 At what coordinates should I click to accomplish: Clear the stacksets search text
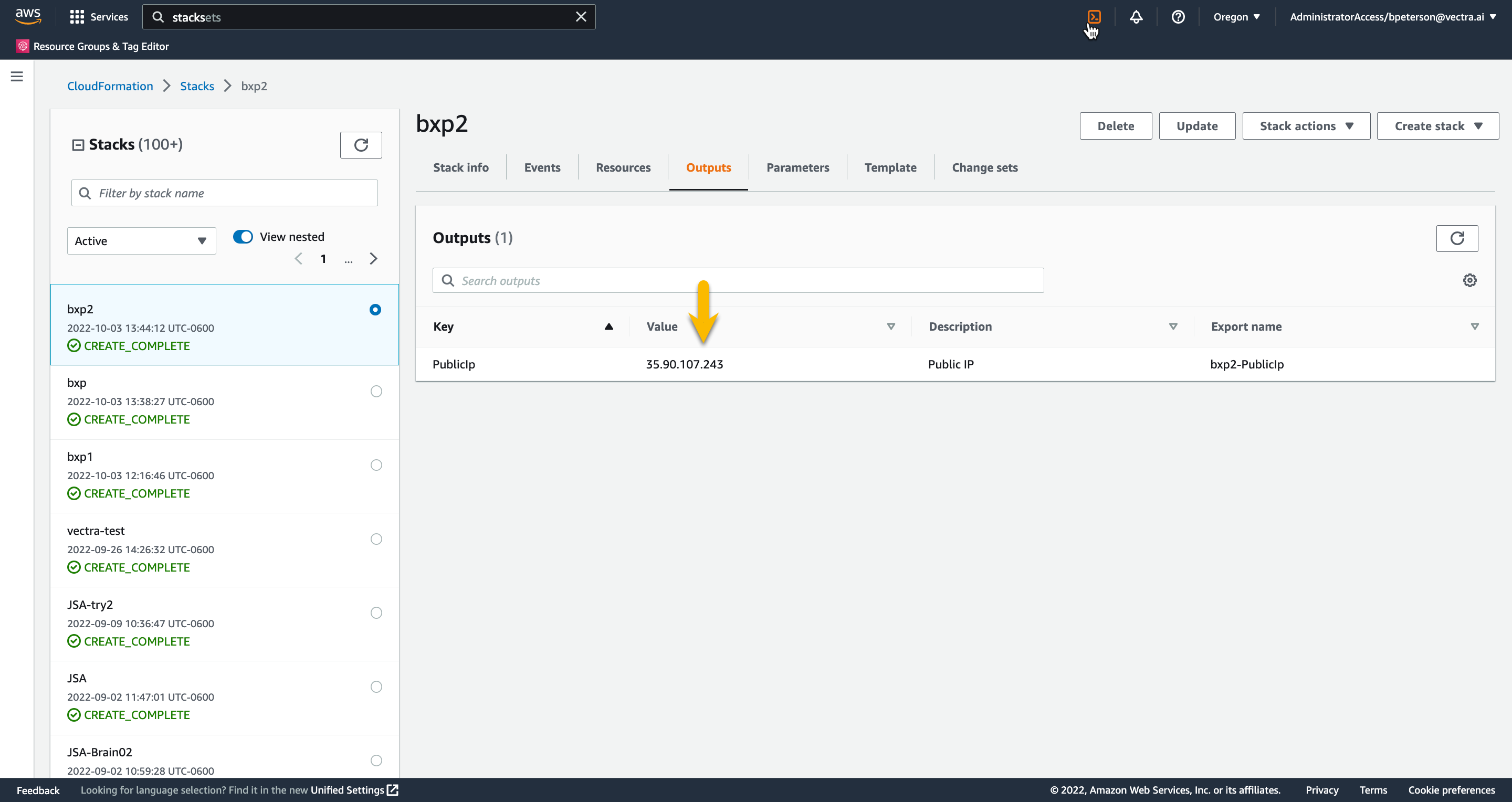point(581,16)
